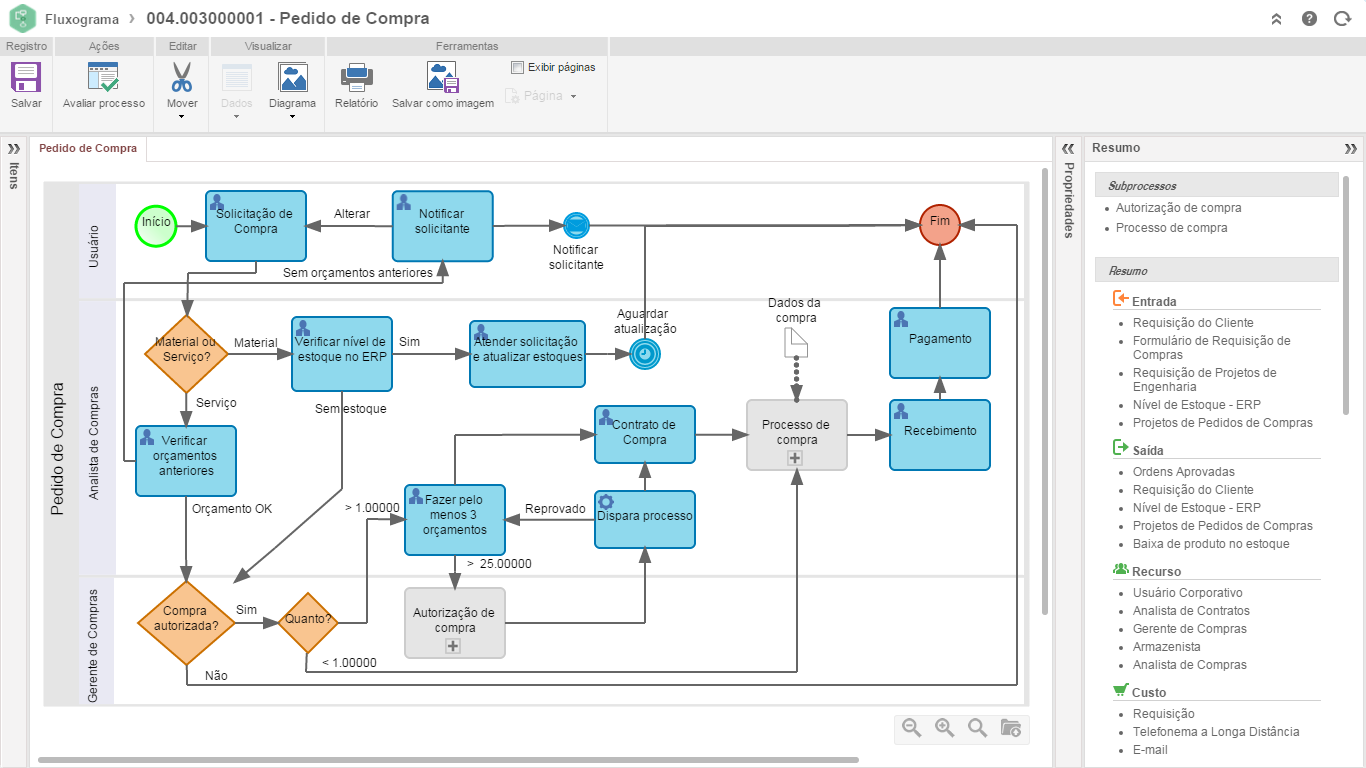The height and width of the screenshot is (768, 1366).
Task: Open the Diagrama dropdown menu
Action: [x=292, y=116]
